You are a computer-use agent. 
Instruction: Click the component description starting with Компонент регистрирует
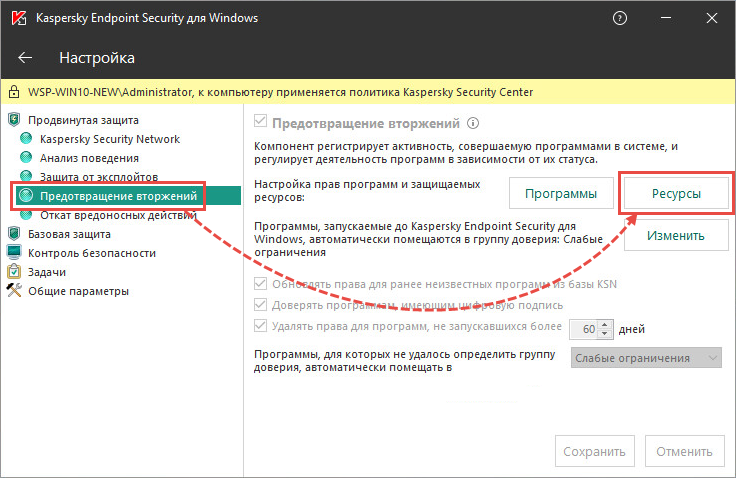pos(466,153)
